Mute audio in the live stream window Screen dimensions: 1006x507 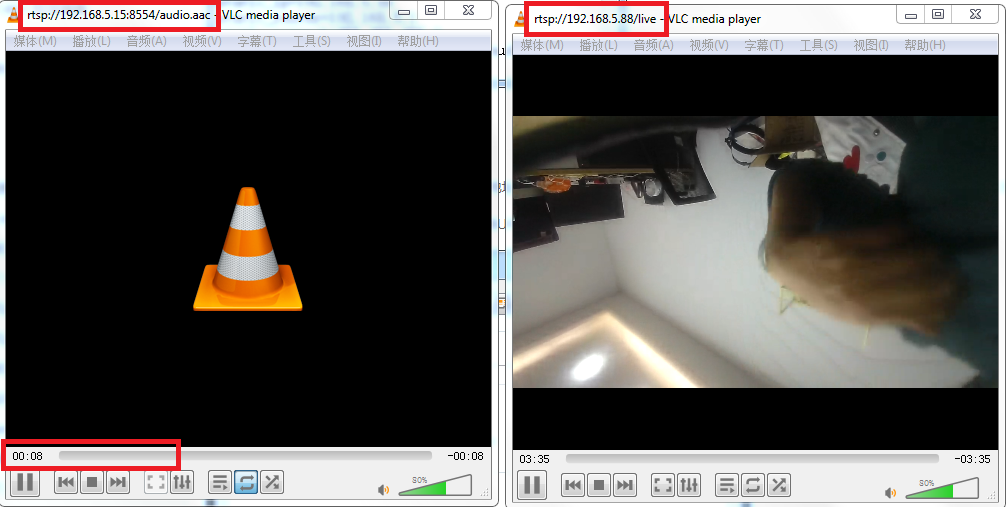pos(890,493)
